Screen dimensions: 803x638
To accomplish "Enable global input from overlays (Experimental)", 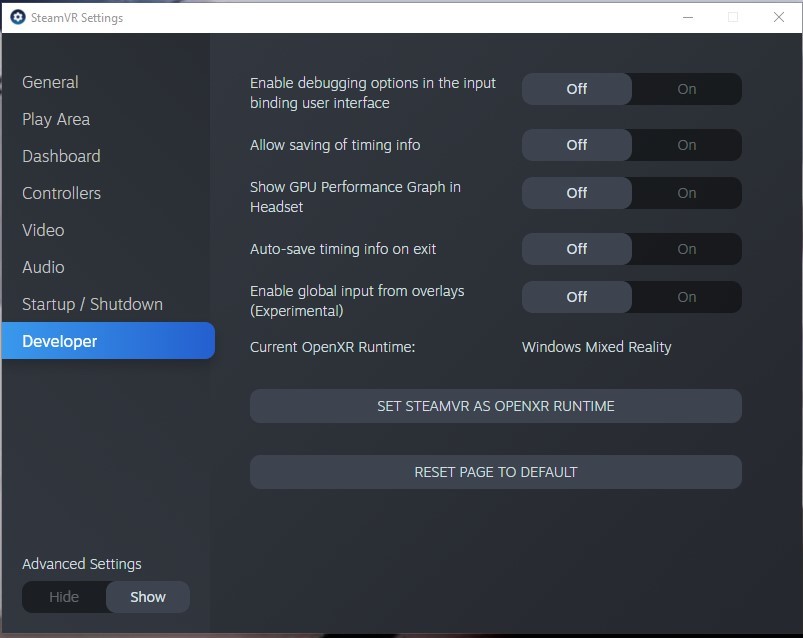I will click(687, 297).
